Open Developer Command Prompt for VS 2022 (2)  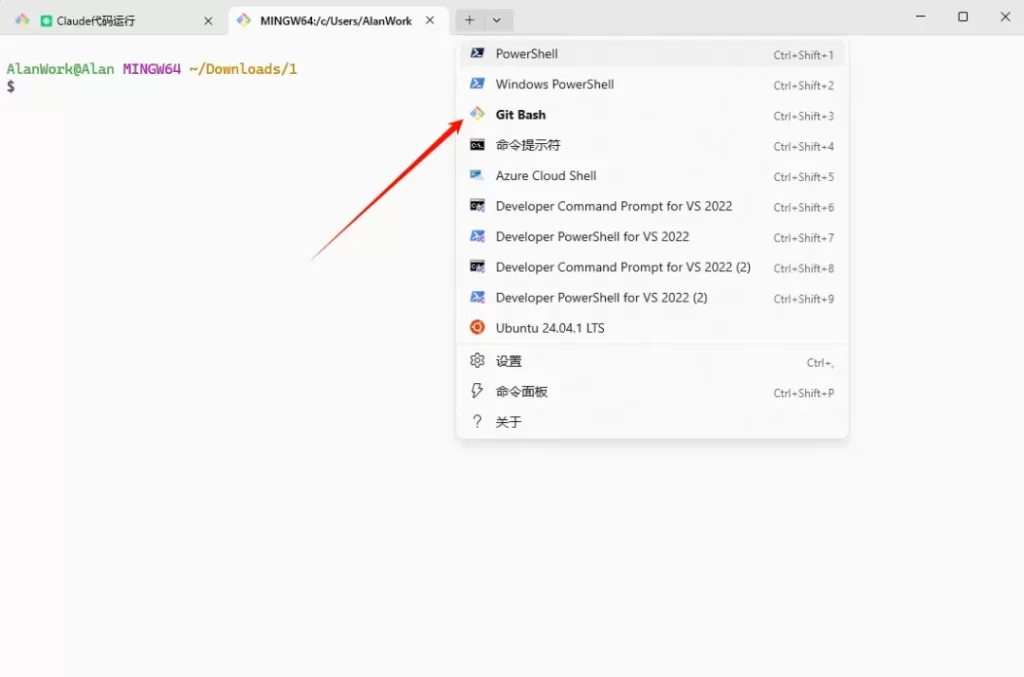point(652,267)
